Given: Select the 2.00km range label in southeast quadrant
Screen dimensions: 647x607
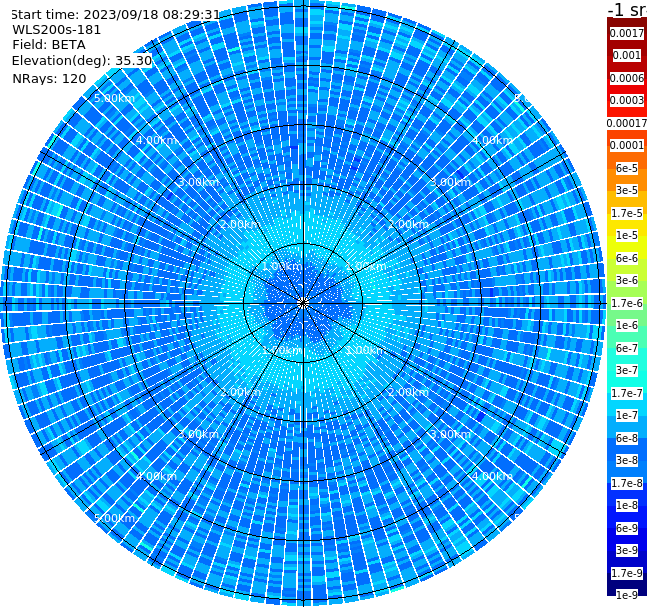Looking at the screenshot, I should point(408,392).
